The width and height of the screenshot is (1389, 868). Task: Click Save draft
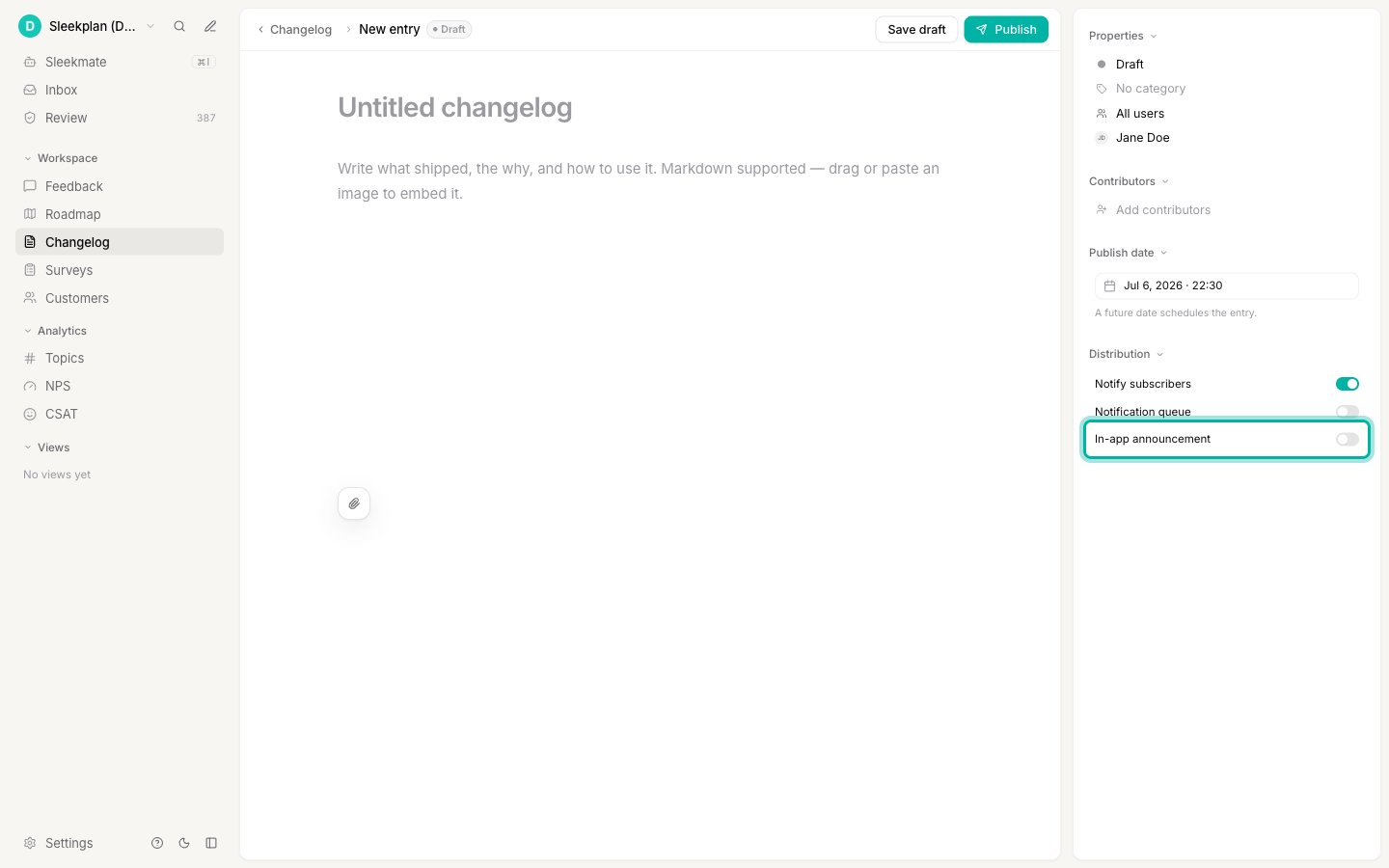[916, 30]
